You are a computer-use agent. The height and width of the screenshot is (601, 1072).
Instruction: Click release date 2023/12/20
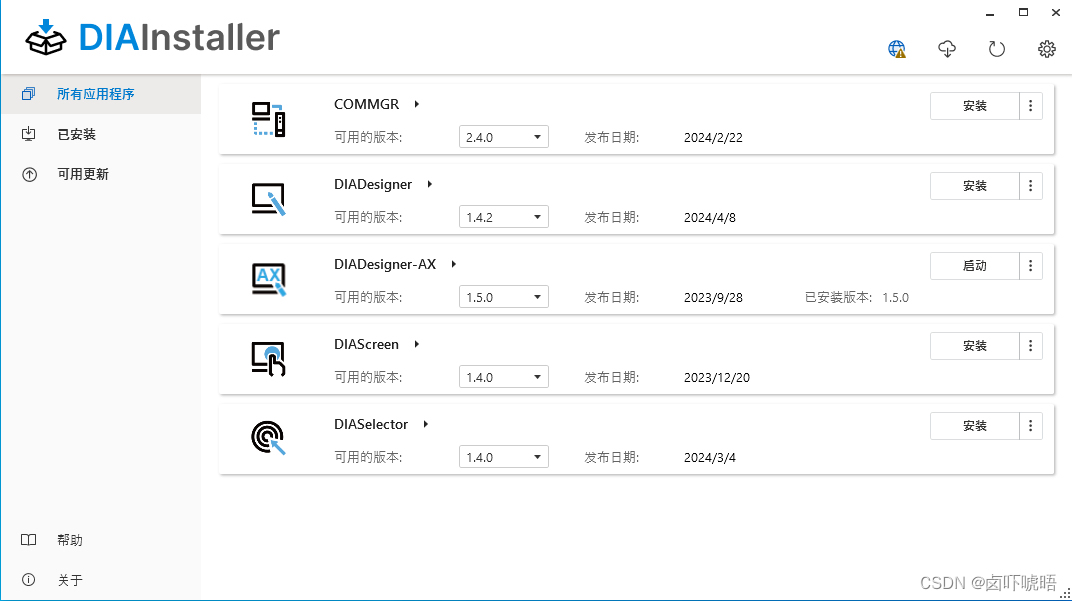pyautogui.click(x=716, y=377)
